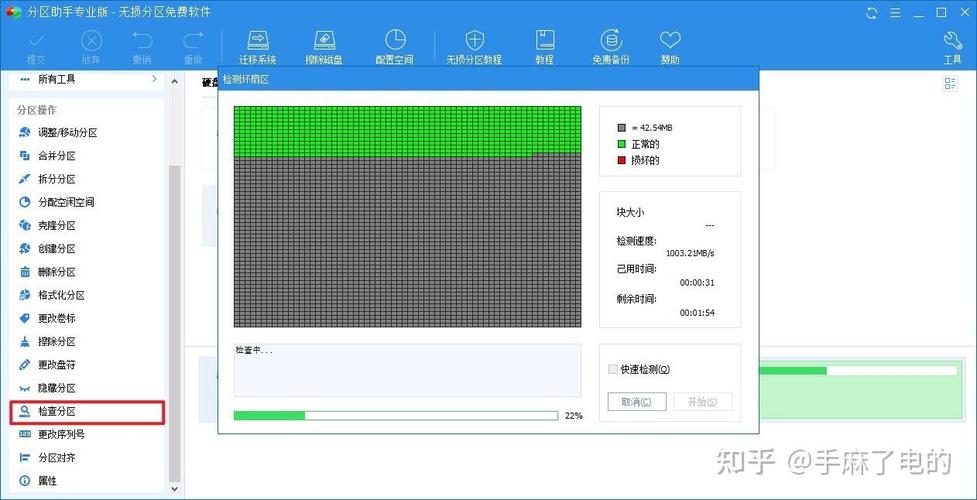Click the gray 42.54MB legend swatch
The width and height of the screenshot is (977, 500).
point(621,128)
